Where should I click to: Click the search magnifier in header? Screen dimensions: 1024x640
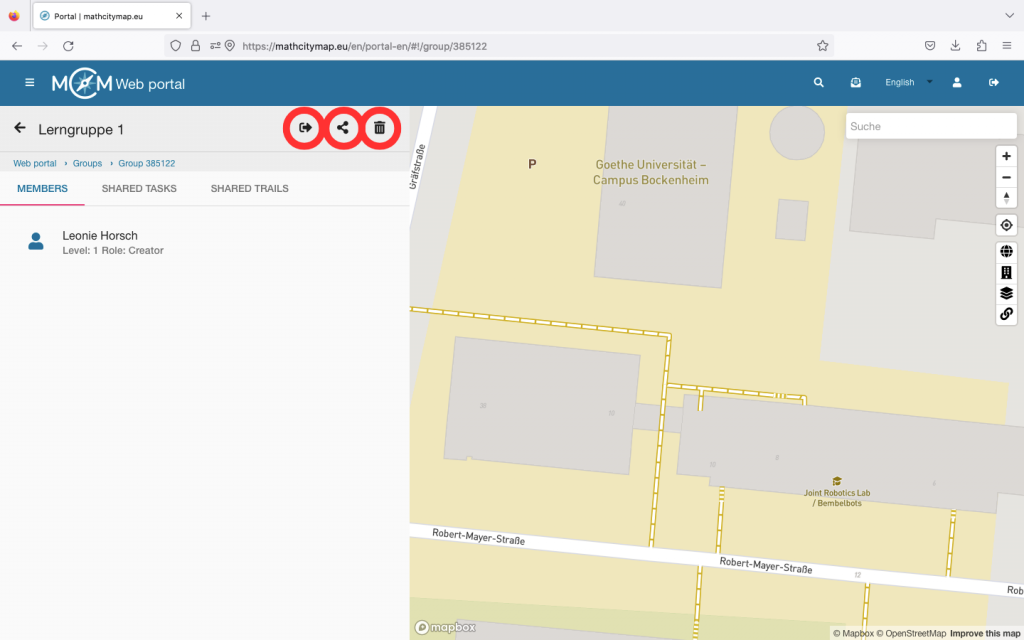coord(819,83)
